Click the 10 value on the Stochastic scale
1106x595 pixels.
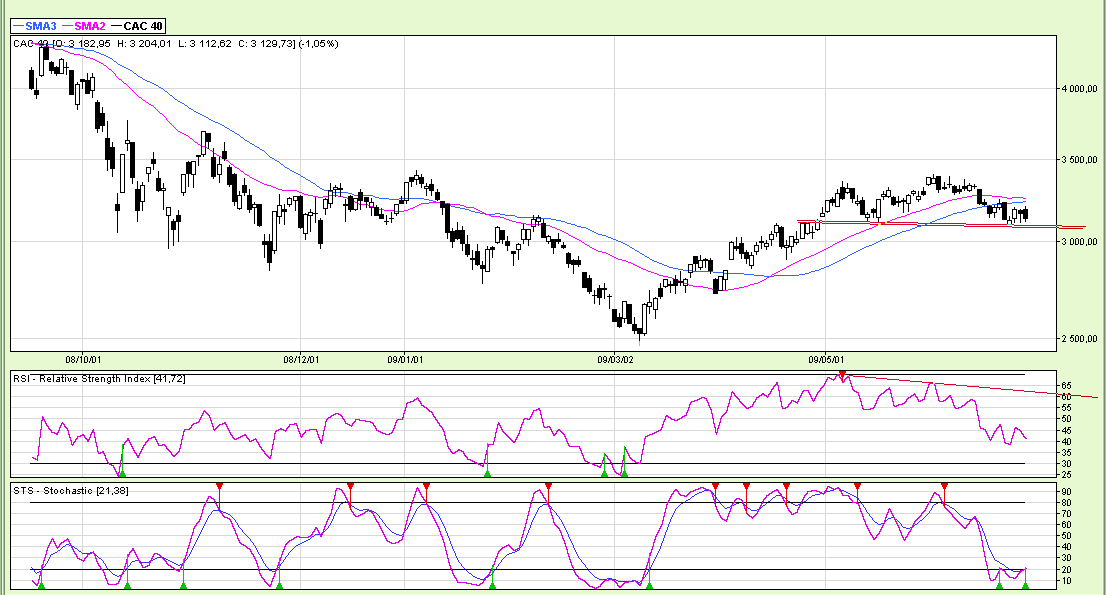click(1066, 581)
